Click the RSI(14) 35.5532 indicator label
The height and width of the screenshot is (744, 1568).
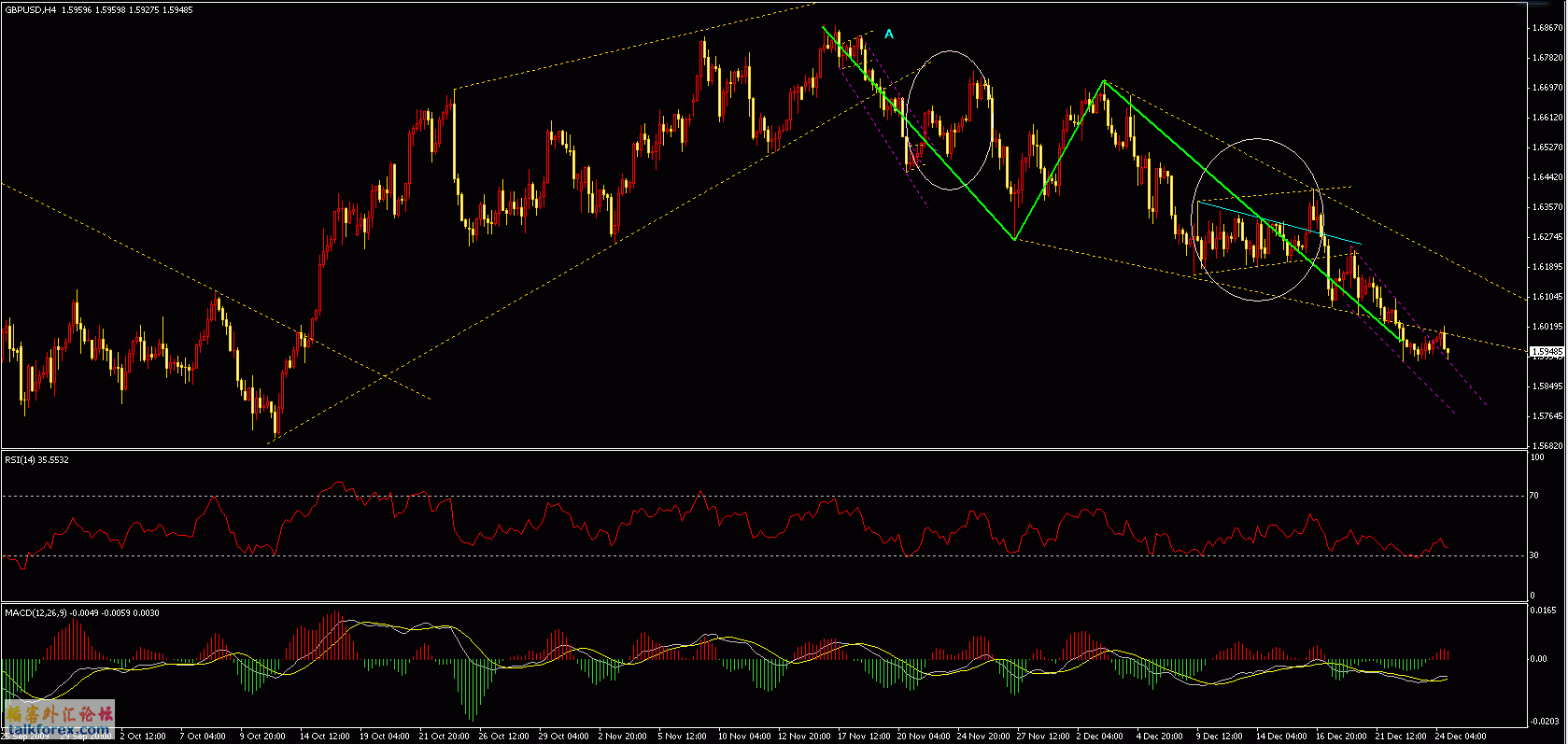coord(36,459)
